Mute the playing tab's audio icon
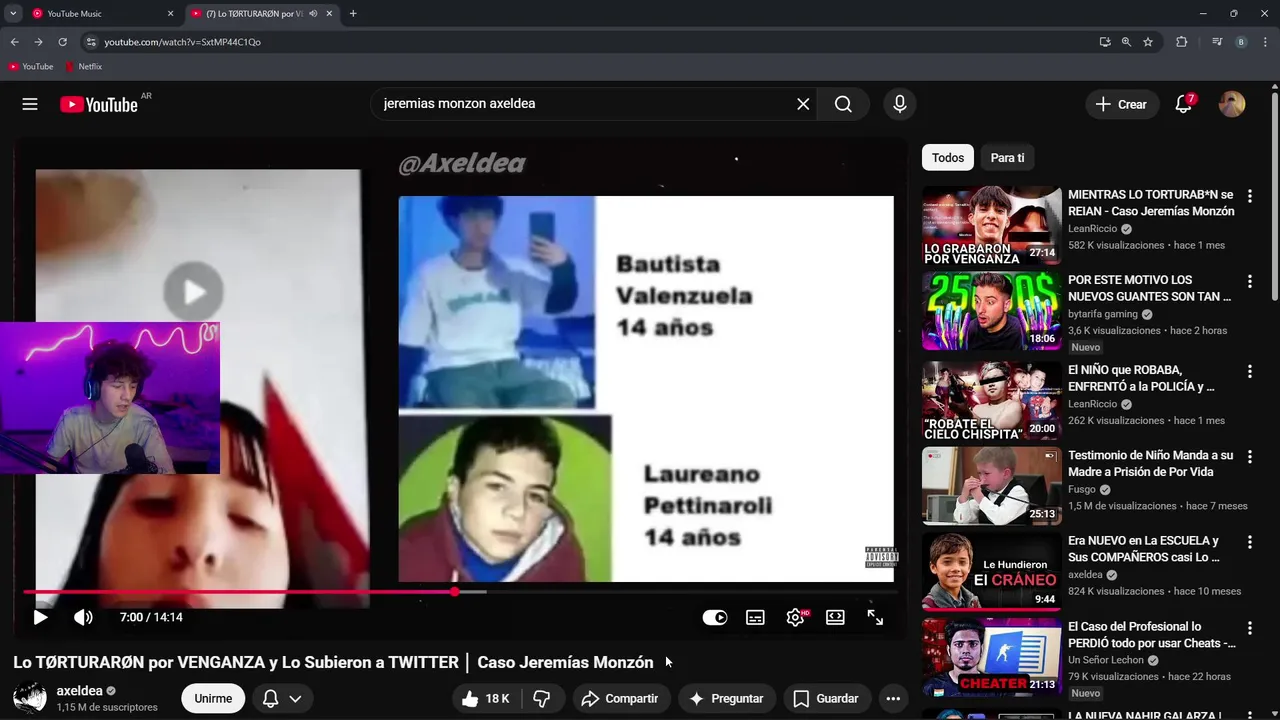This screenshot has height=720, width=1280. click(x=313, y=14)
